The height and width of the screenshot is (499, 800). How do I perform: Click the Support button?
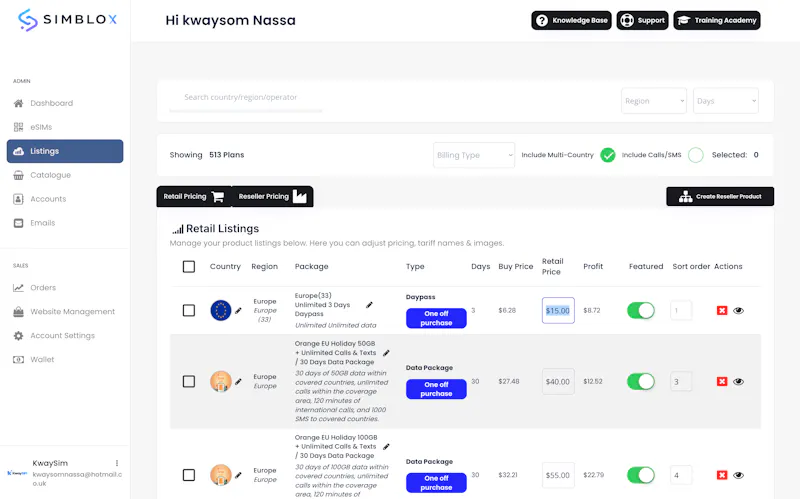tap(642, 20)
